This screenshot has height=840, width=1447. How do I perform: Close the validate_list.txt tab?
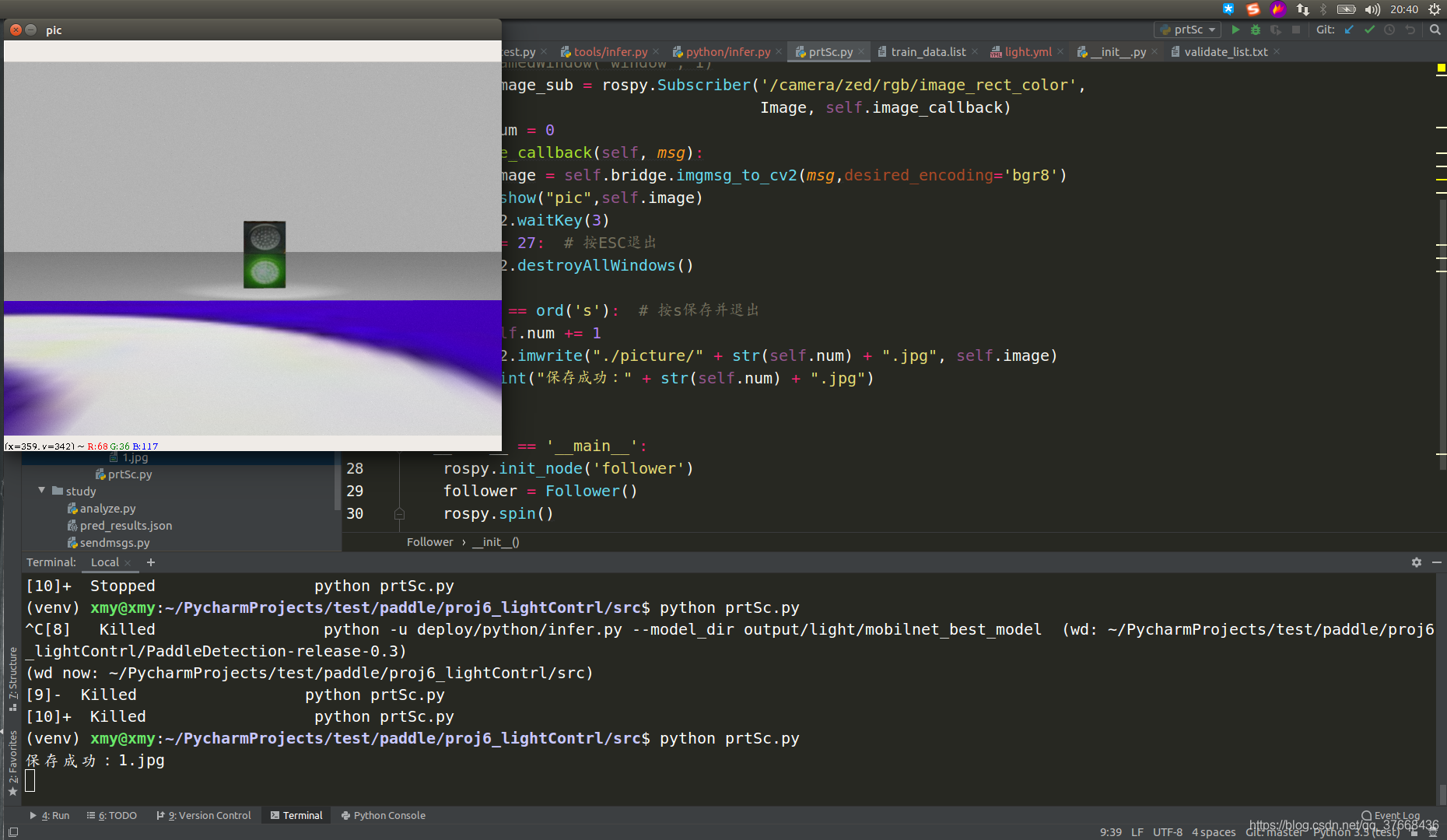point(1277,52)
